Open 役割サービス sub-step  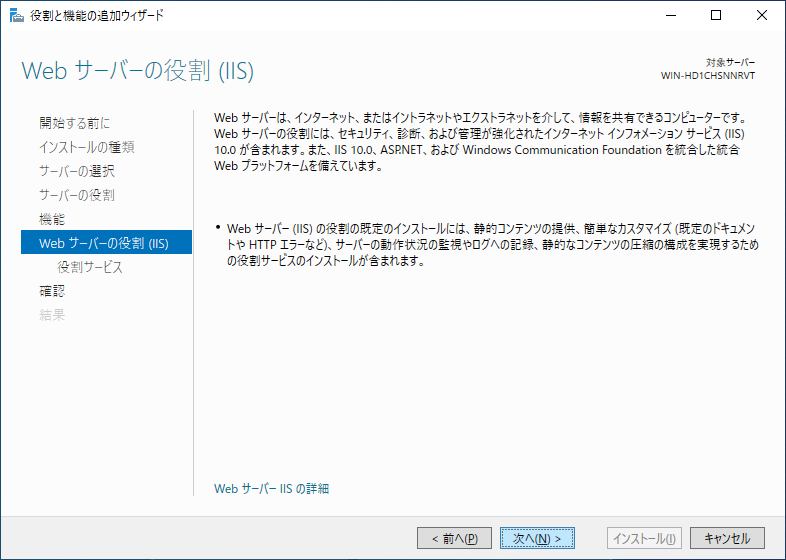coord(90,267)
